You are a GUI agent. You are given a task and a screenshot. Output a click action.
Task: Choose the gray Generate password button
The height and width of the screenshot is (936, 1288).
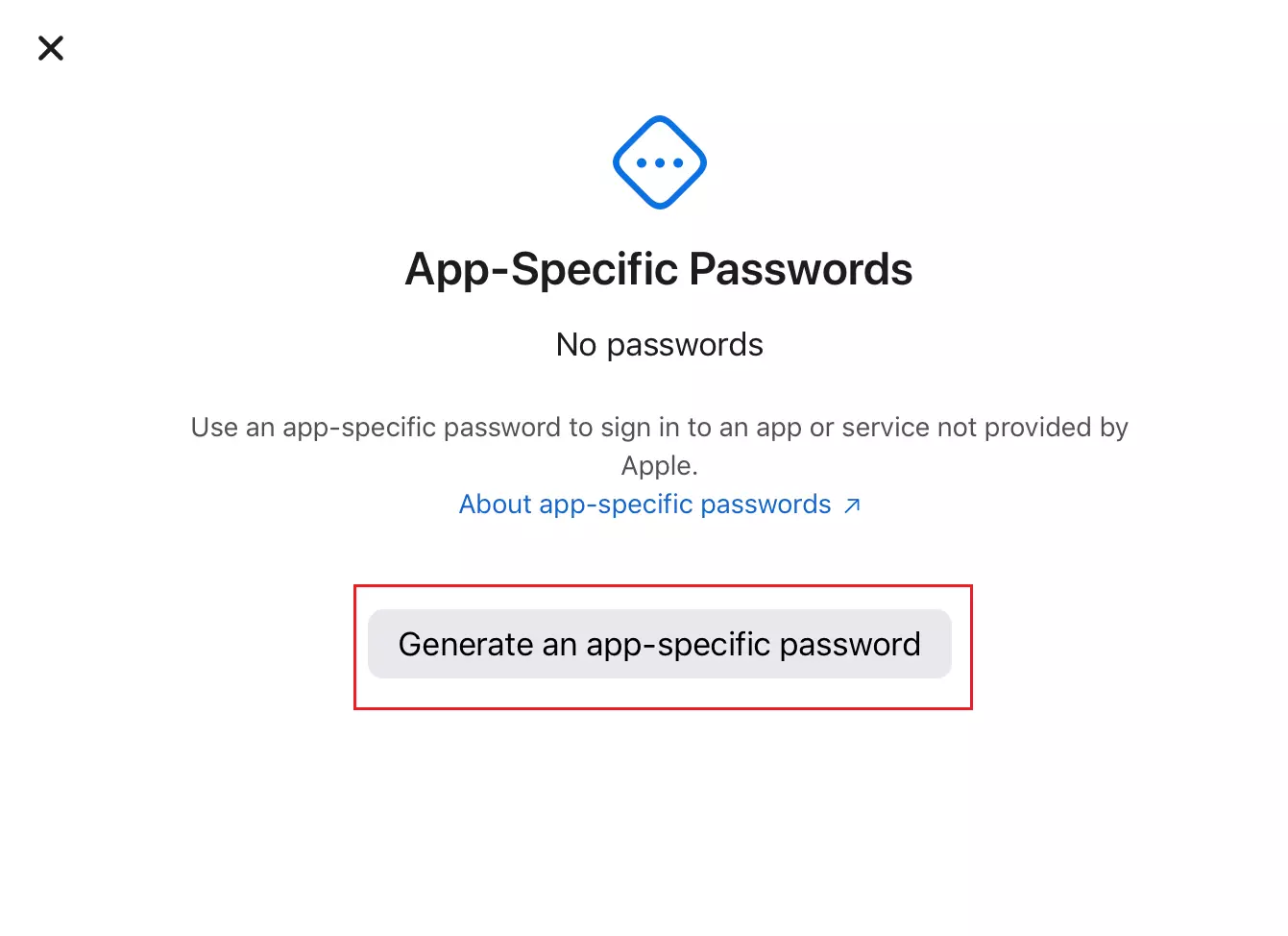pyautogui.click(x=660, y=644)
